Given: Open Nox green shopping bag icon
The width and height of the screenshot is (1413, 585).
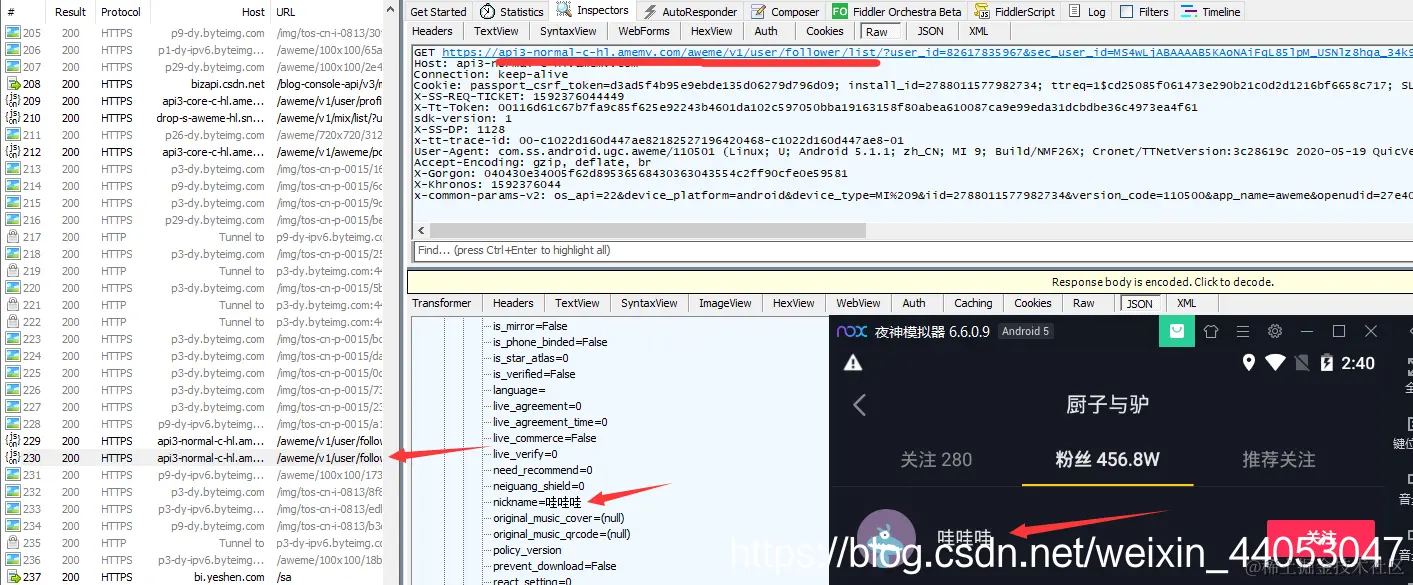Looking at the screenshot, I should point(1178,331).
